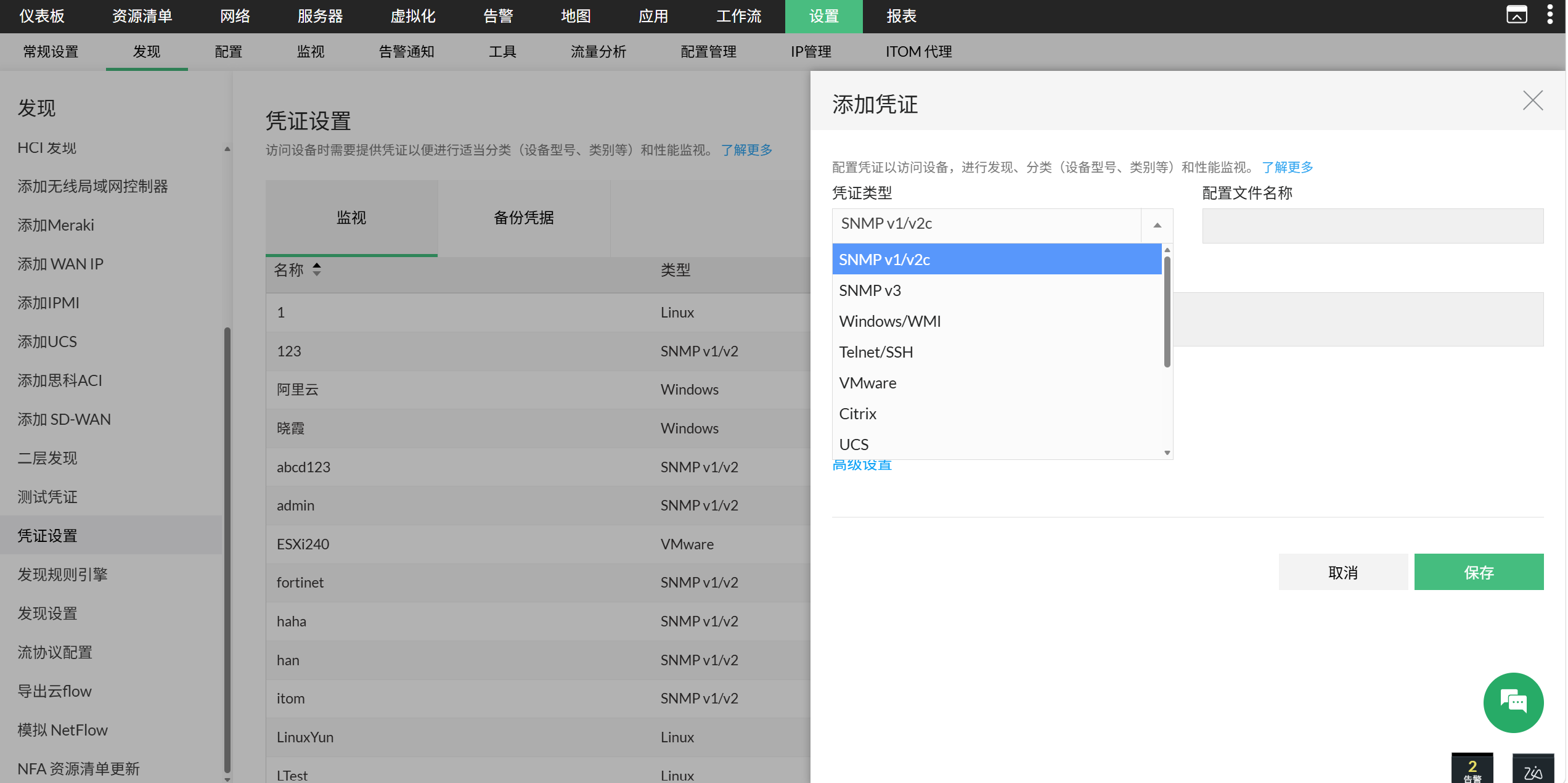This screenshot has height=783, width=1568.
Task: Click the dropdown list scrollbar
Action: point(1167,311)
